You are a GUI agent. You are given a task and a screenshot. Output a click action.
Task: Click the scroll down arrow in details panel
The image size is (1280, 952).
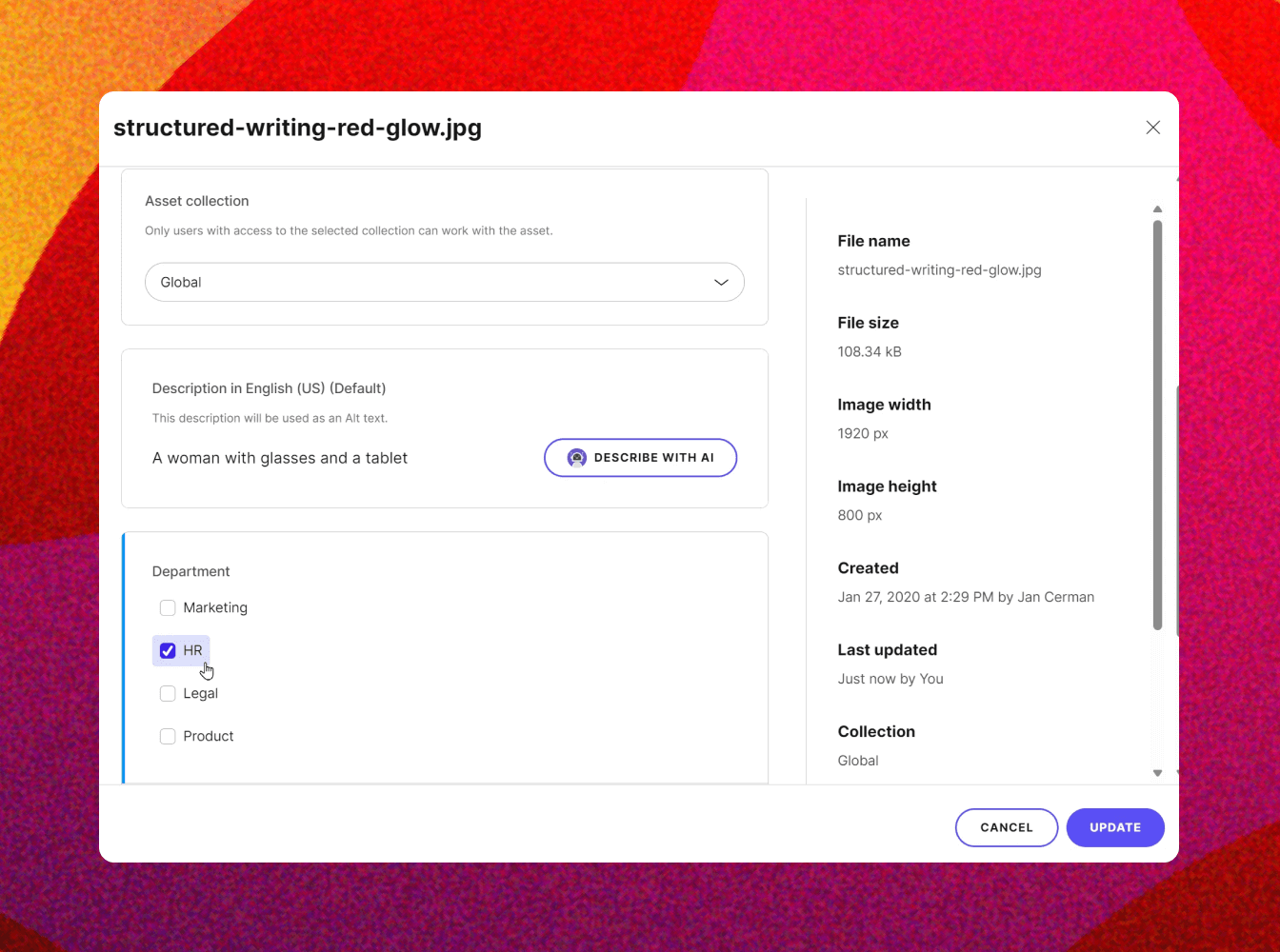1157,773
